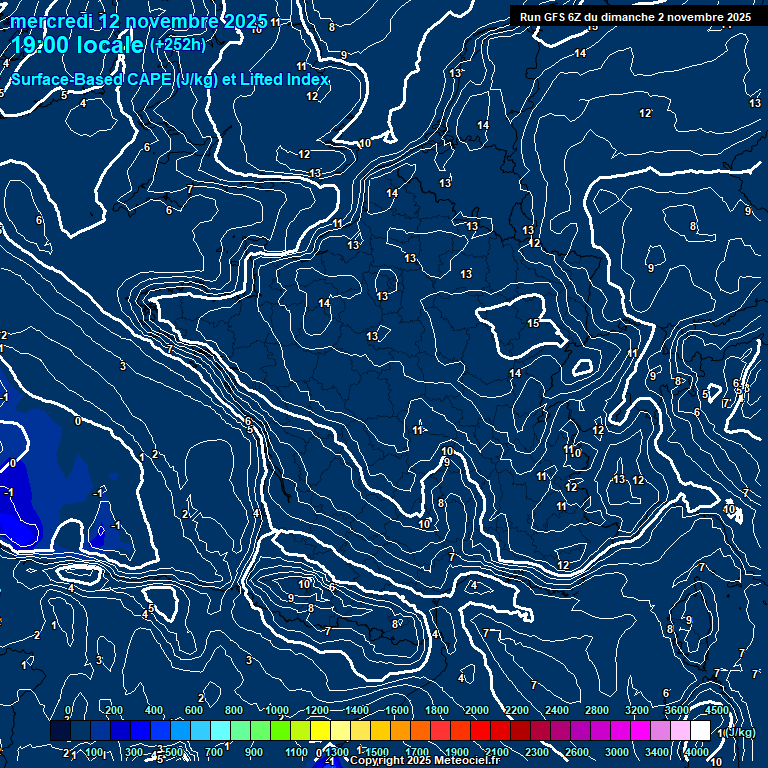Click the 'Copyright 2025 Meteociel.fr' text
This screenshot has width=768, height=768.
pos(425,760)
